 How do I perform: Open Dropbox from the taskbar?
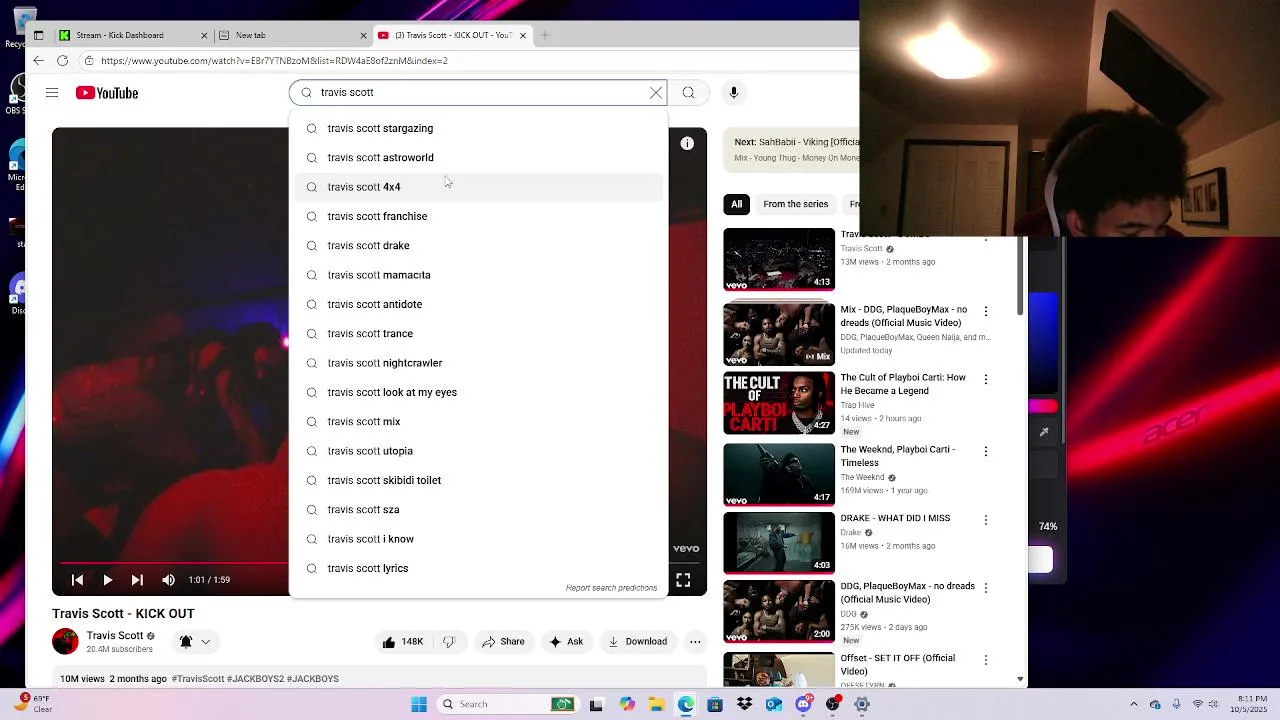pyautogui.click(x=744, y=704)
